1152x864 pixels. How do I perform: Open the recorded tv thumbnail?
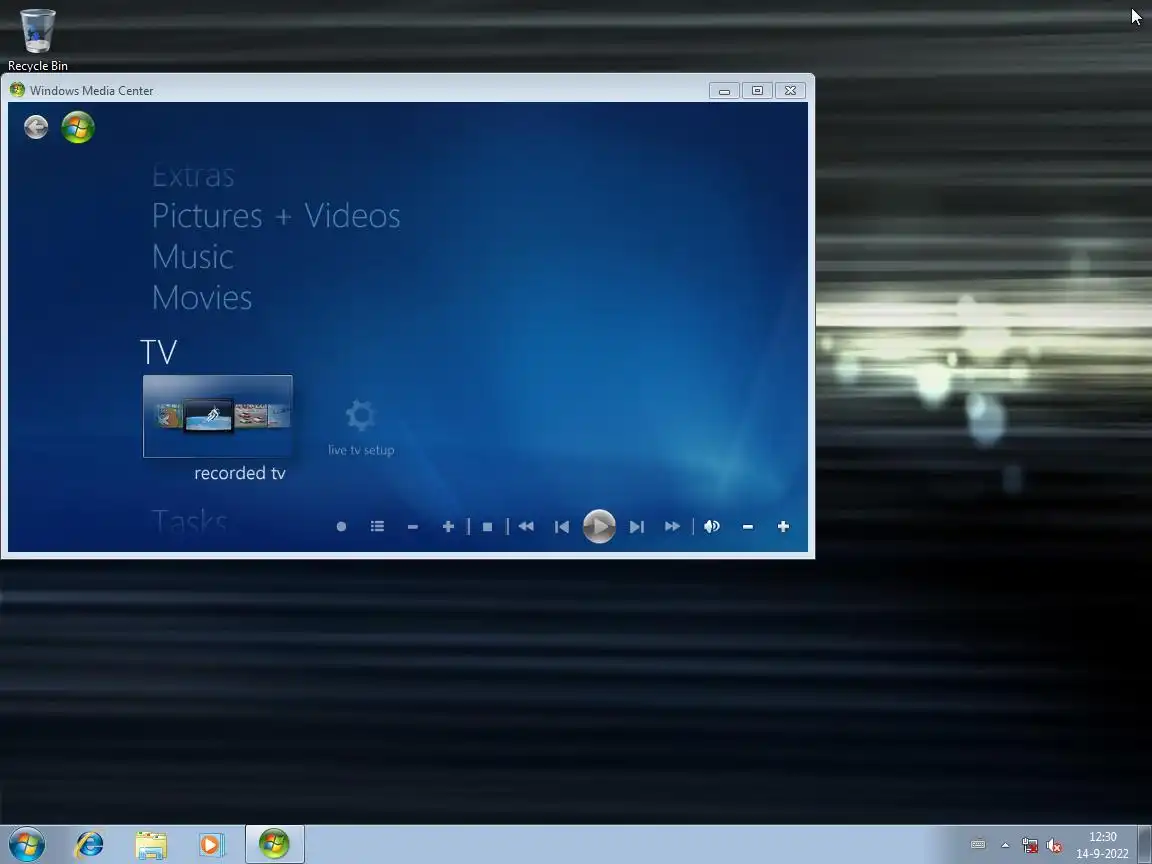pos(217,417)
